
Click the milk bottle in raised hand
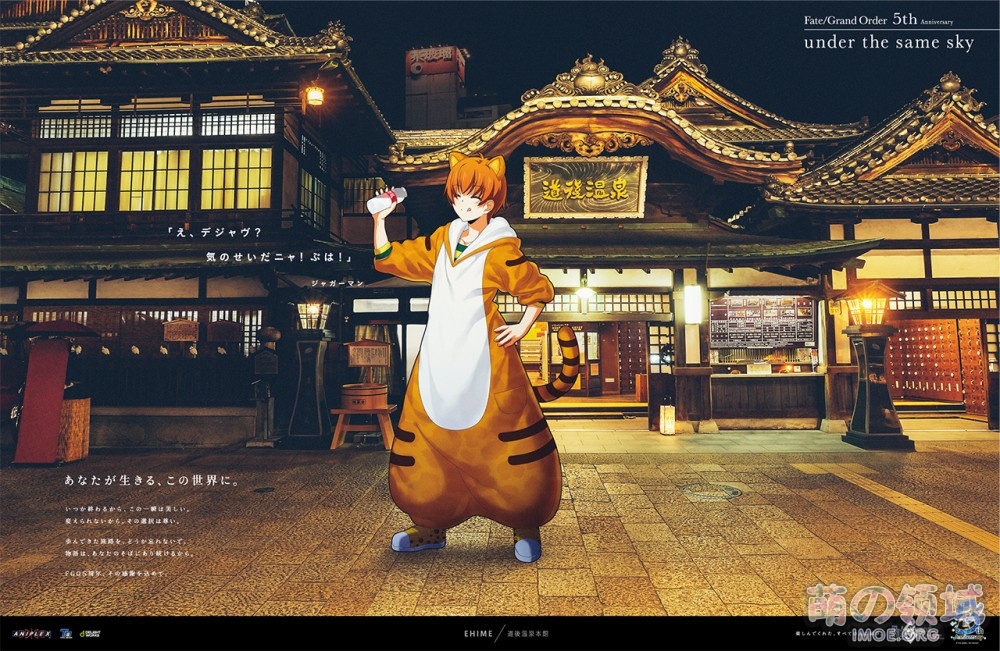(x=387, y=200)
